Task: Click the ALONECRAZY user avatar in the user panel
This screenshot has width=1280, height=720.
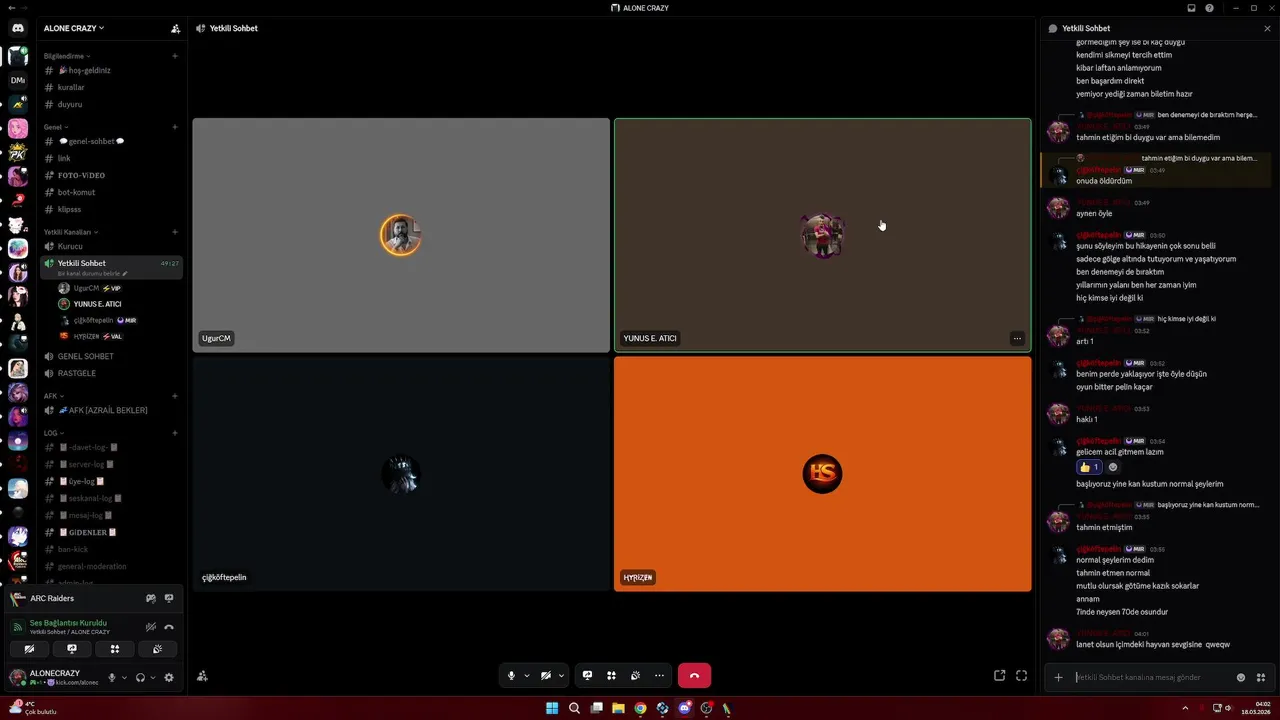Action: pyautogui.click(x=17, y=677)
